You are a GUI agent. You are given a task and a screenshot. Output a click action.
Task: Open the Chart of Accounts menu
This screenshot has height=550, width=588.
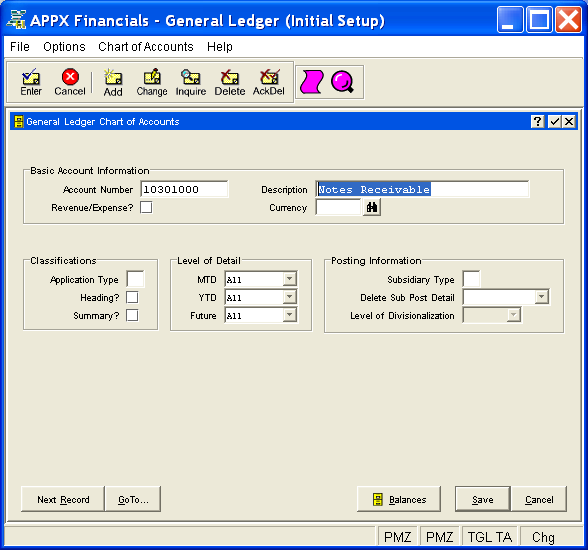click(146, 46)
